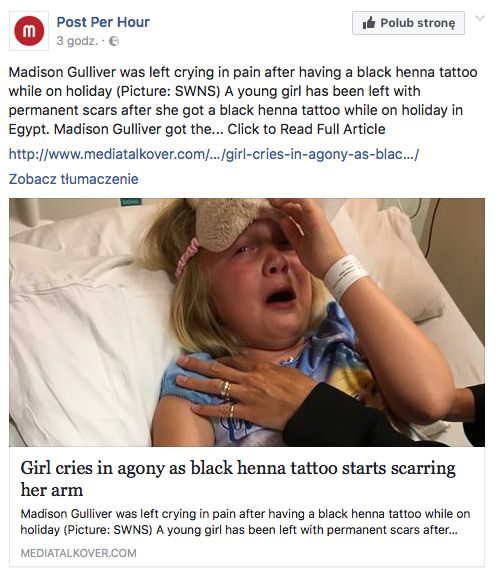Viewport: 496px width, 576px height.
Task: Click the hospital wristband in the photo
Action: point(344,276)
